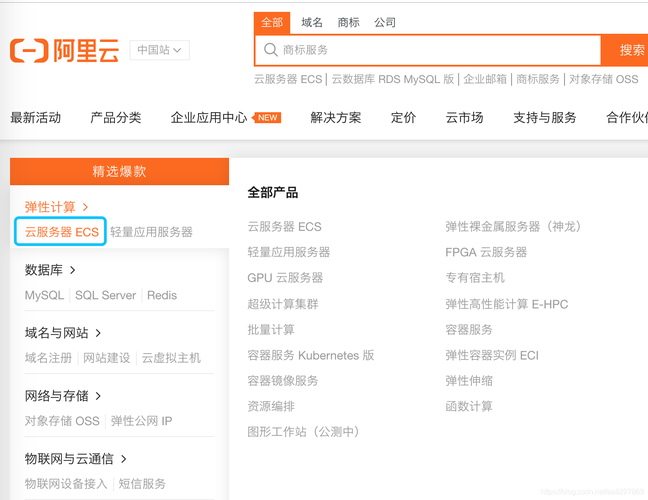
Task: Open 解决方案 navigation menu
Action: pyautogui.click(x=336, y=118)
